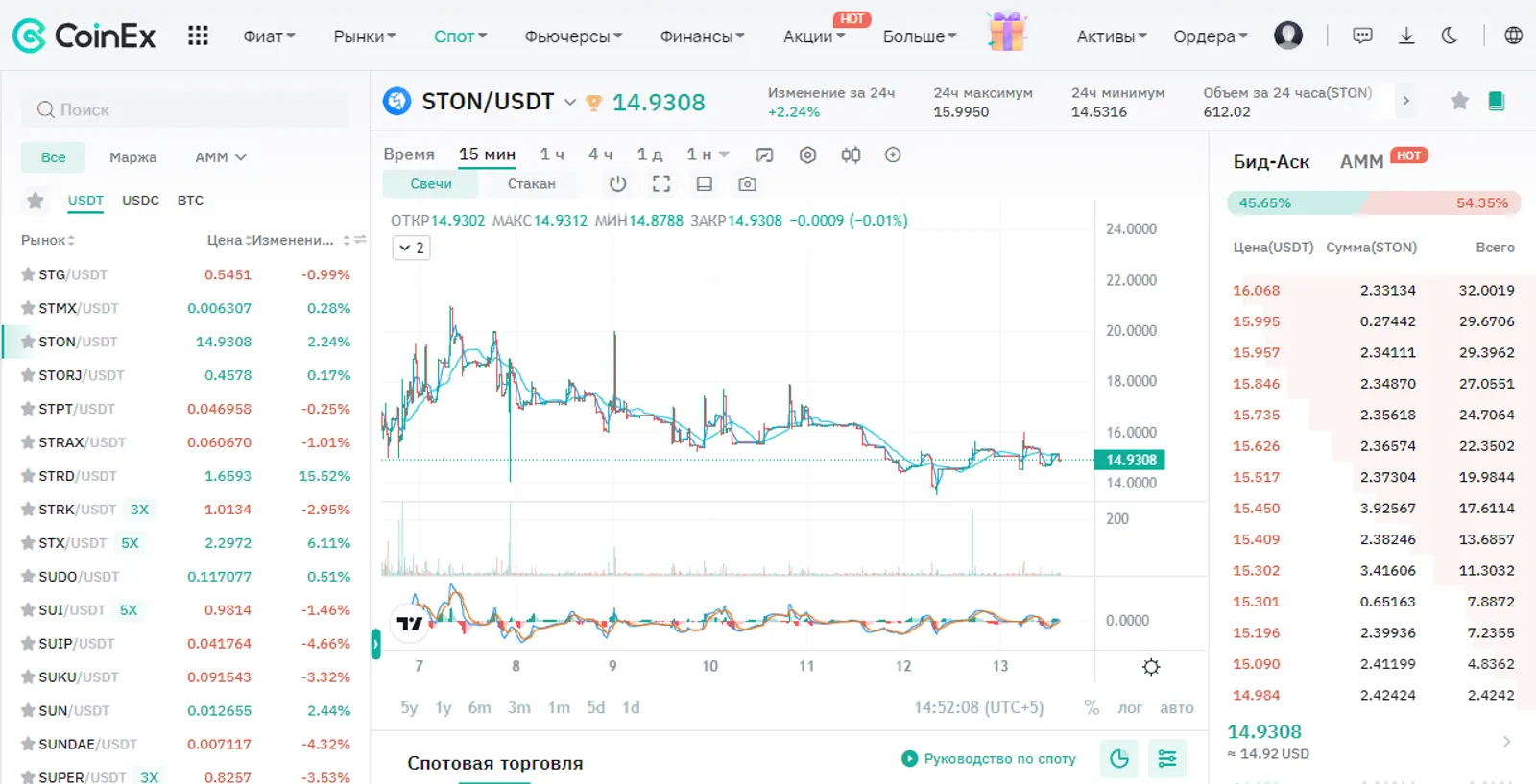Open chart scale settings gear
The width and height of the screenshot is (1536, 784).
click(x=1151, y=667)
